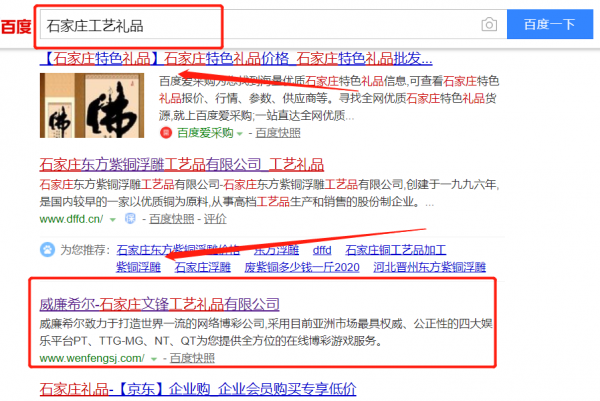Screen dimensions: 600x401
Task: Click 百度快照 under the Aicaigou result
Action: pos(278,133)
